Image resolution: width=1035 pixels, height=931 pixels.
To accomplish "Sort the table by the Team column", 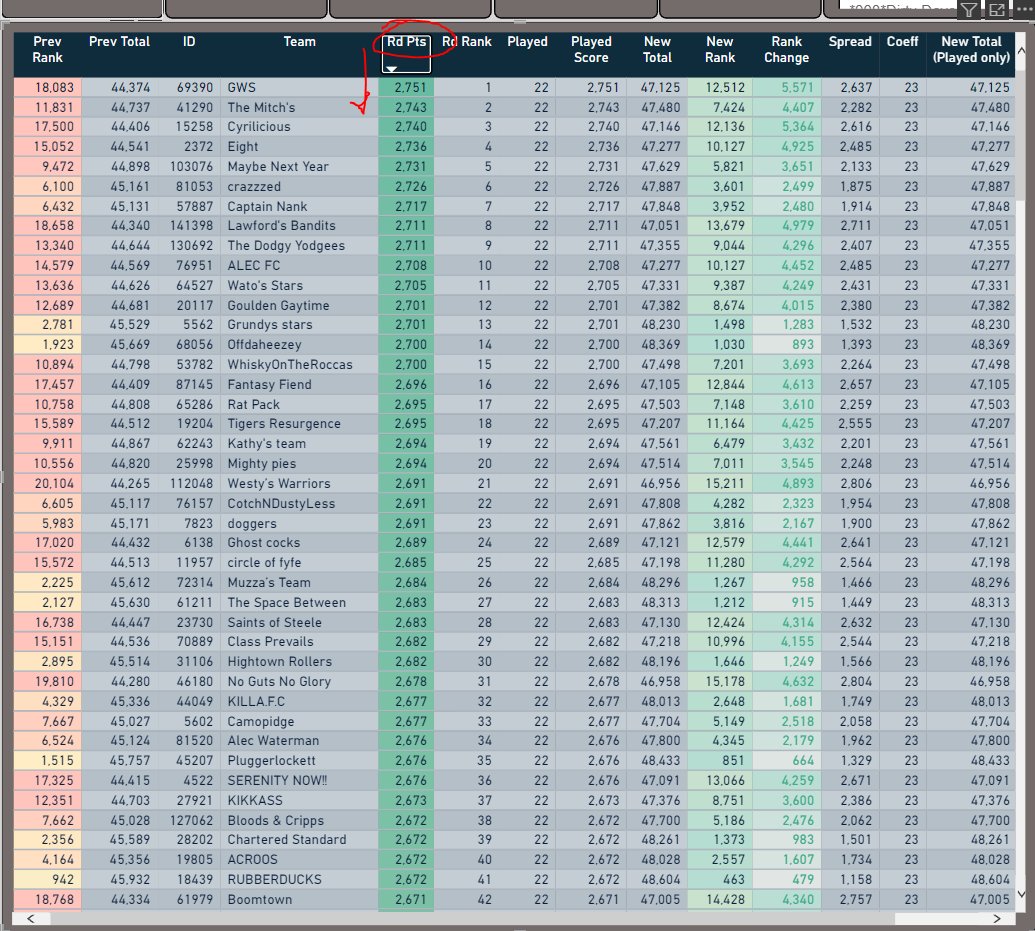I will pyautogui.click(x=302, y=41).
